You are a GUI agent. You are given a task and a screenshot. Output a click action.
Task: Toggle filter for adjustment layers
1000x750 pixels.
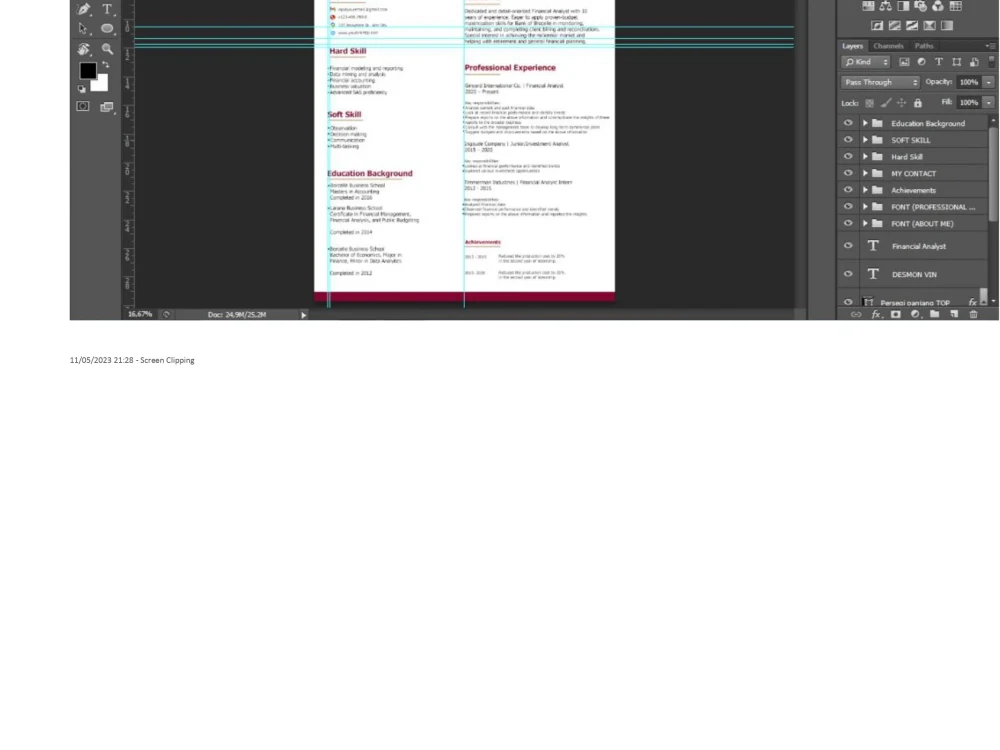[x=921, y=62]
